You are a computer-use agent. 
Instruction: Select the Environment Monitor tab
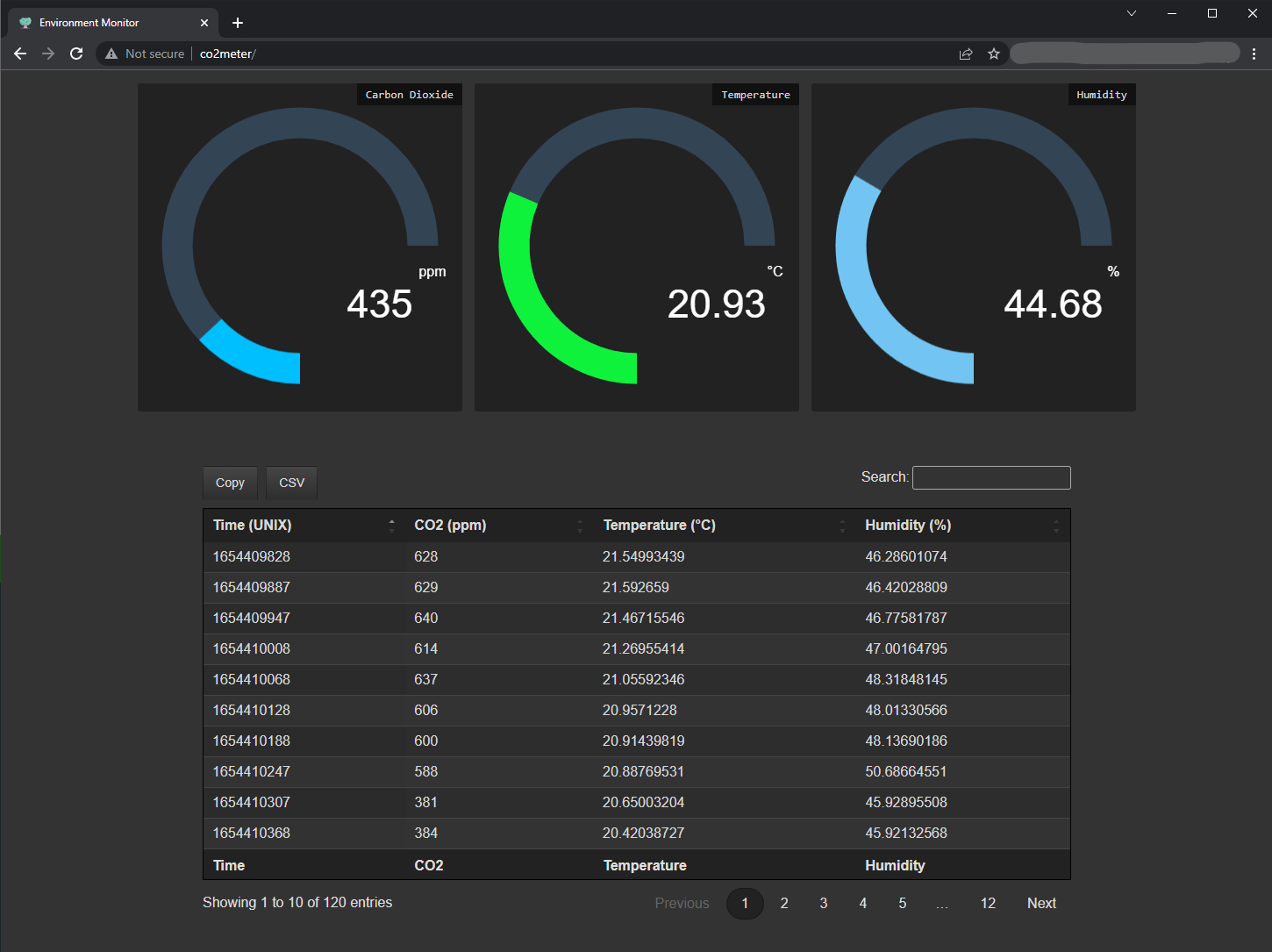[x=114, y=23]
